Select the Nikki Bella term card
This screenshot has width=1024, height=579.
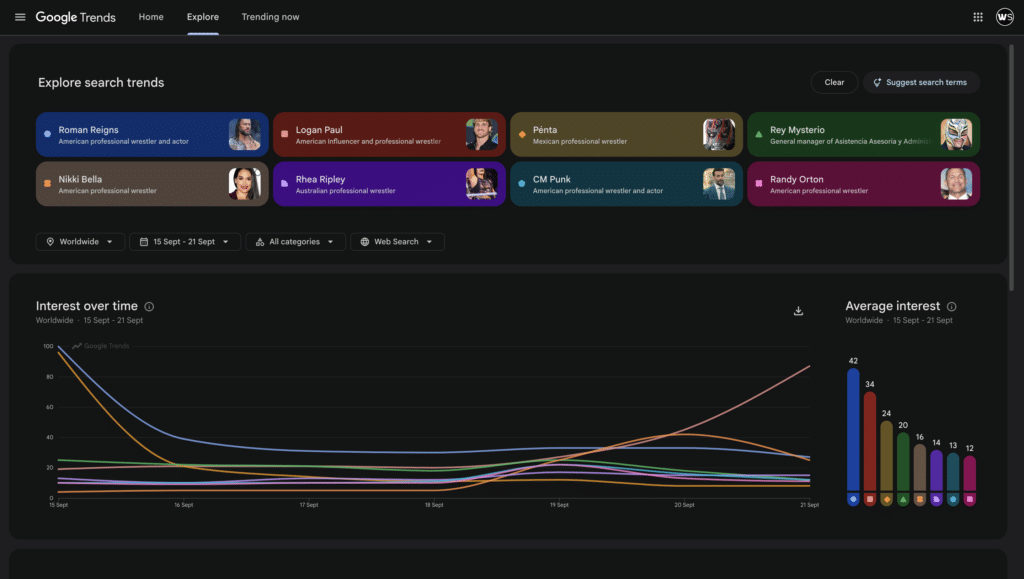152,184
